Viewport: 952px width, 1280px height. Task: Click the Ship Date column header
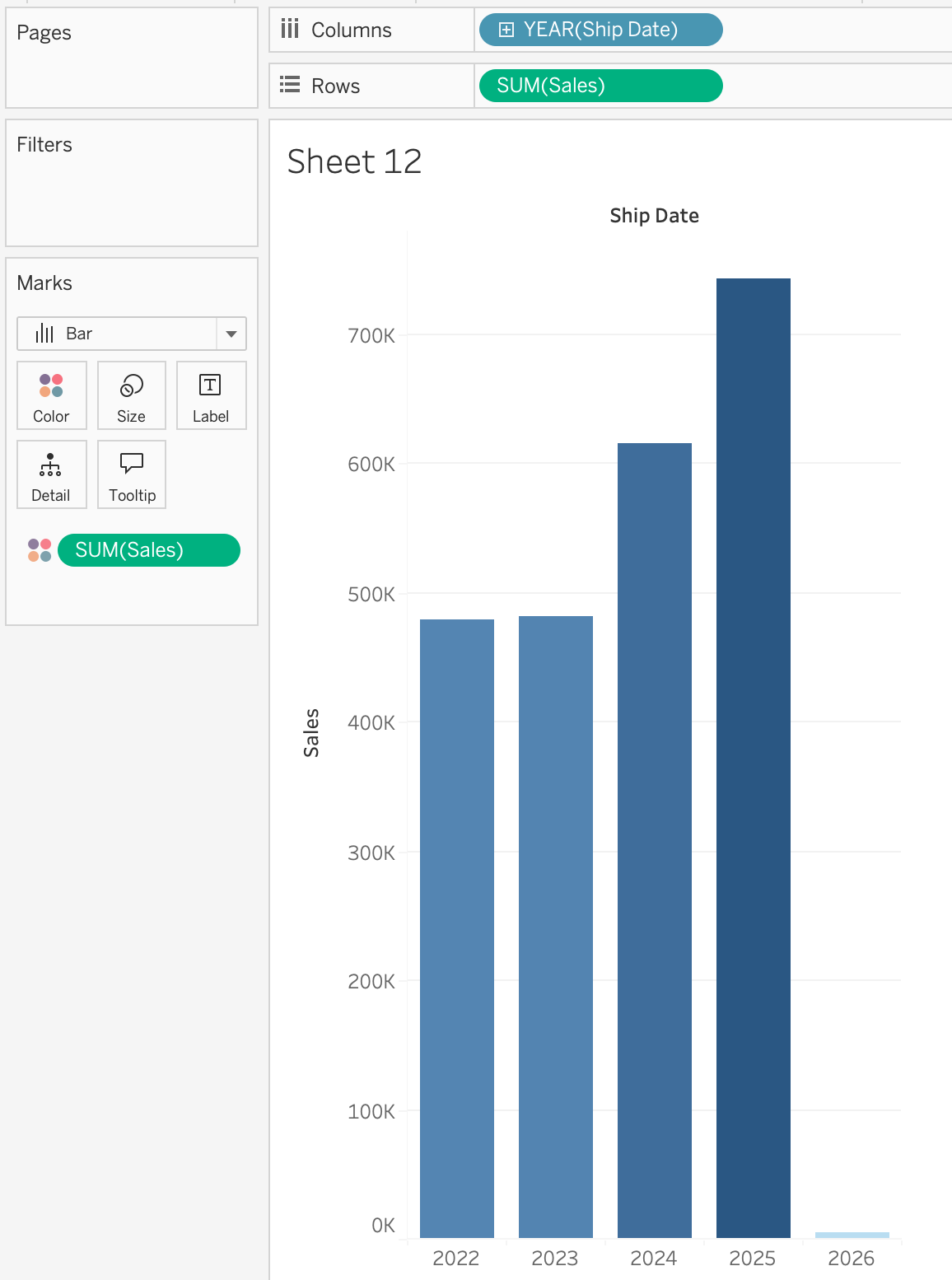pyautogui.click(x=655, y=216)
